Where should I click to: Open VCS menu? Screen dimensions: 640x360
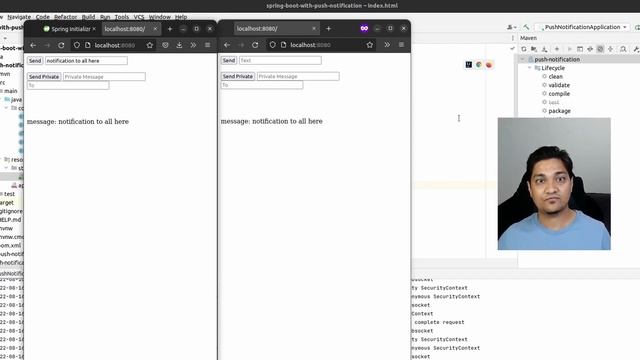(x=139, y=17)
